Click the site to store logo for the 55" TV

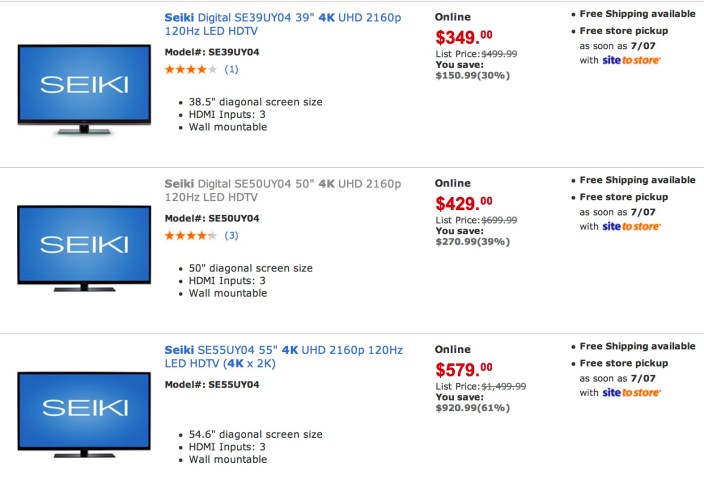point(631,392)
